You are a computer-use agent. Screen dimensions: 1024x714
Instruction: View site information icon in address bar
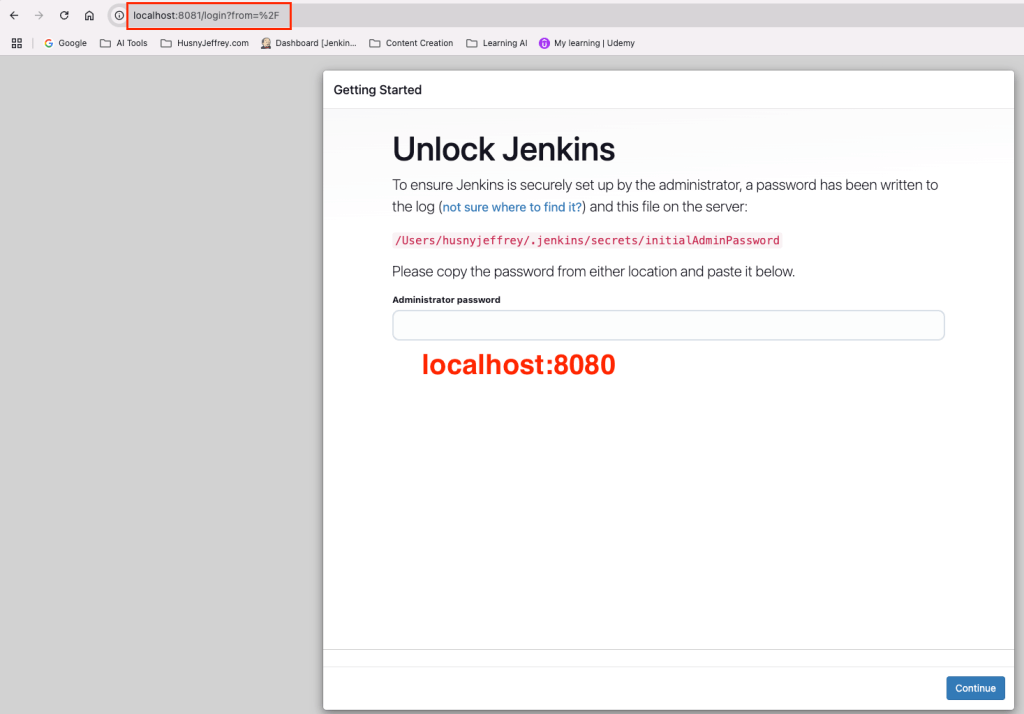click(x=119, y=15)
